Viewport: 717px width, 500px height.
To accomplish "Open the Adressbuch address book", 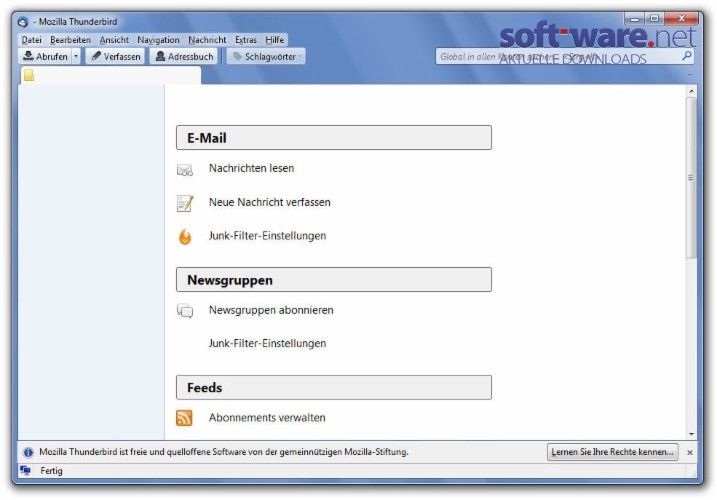I will pos(184,56).
